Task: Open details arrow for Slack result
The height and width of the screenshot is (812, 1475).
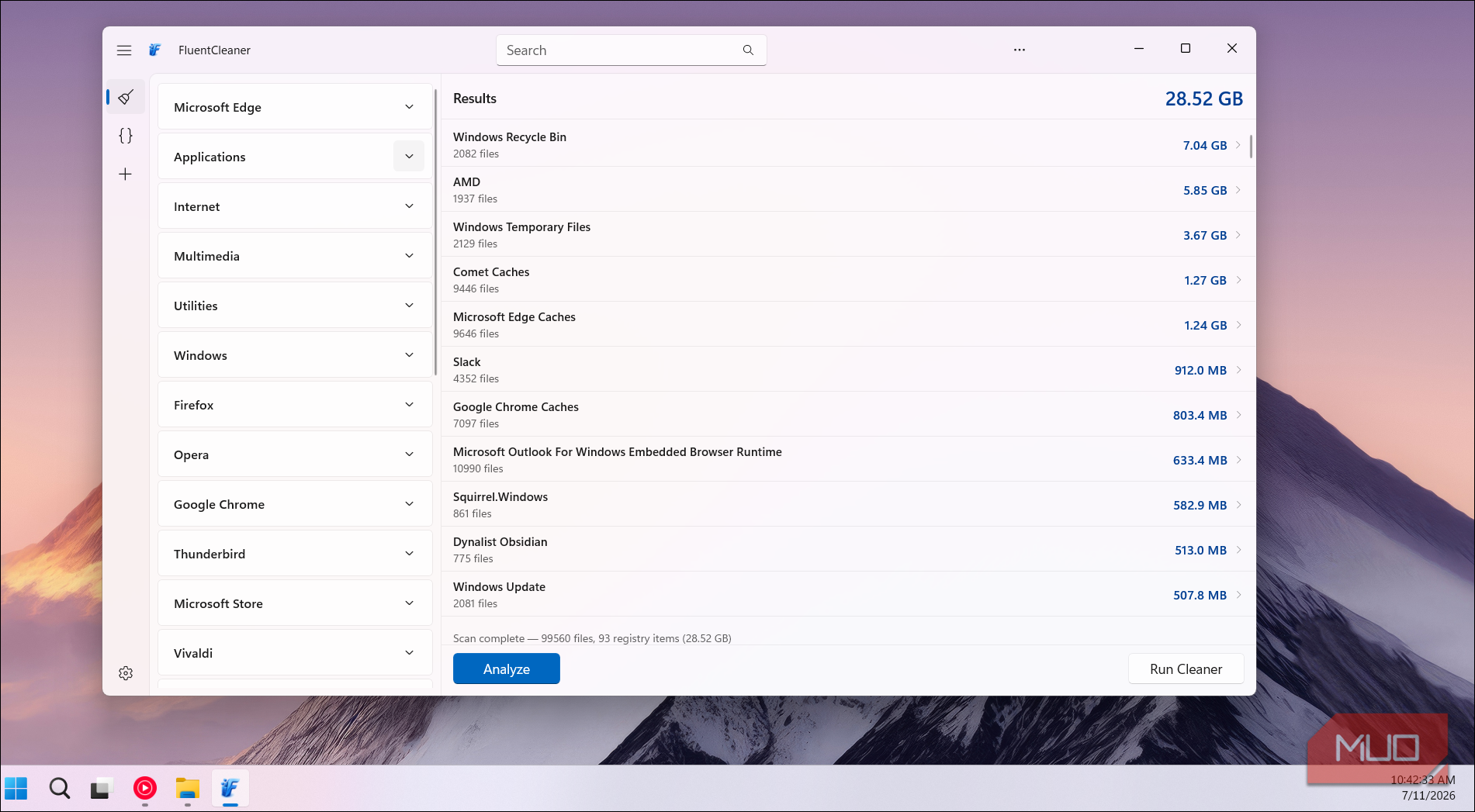Action: click(x=1238, y=369)
